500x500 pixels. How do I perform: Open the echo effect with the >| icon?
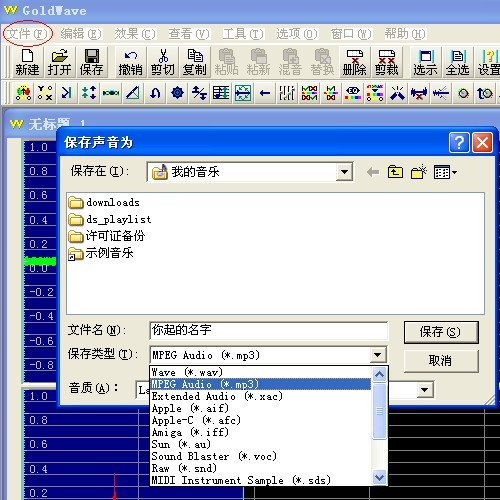tap(67, 93)
